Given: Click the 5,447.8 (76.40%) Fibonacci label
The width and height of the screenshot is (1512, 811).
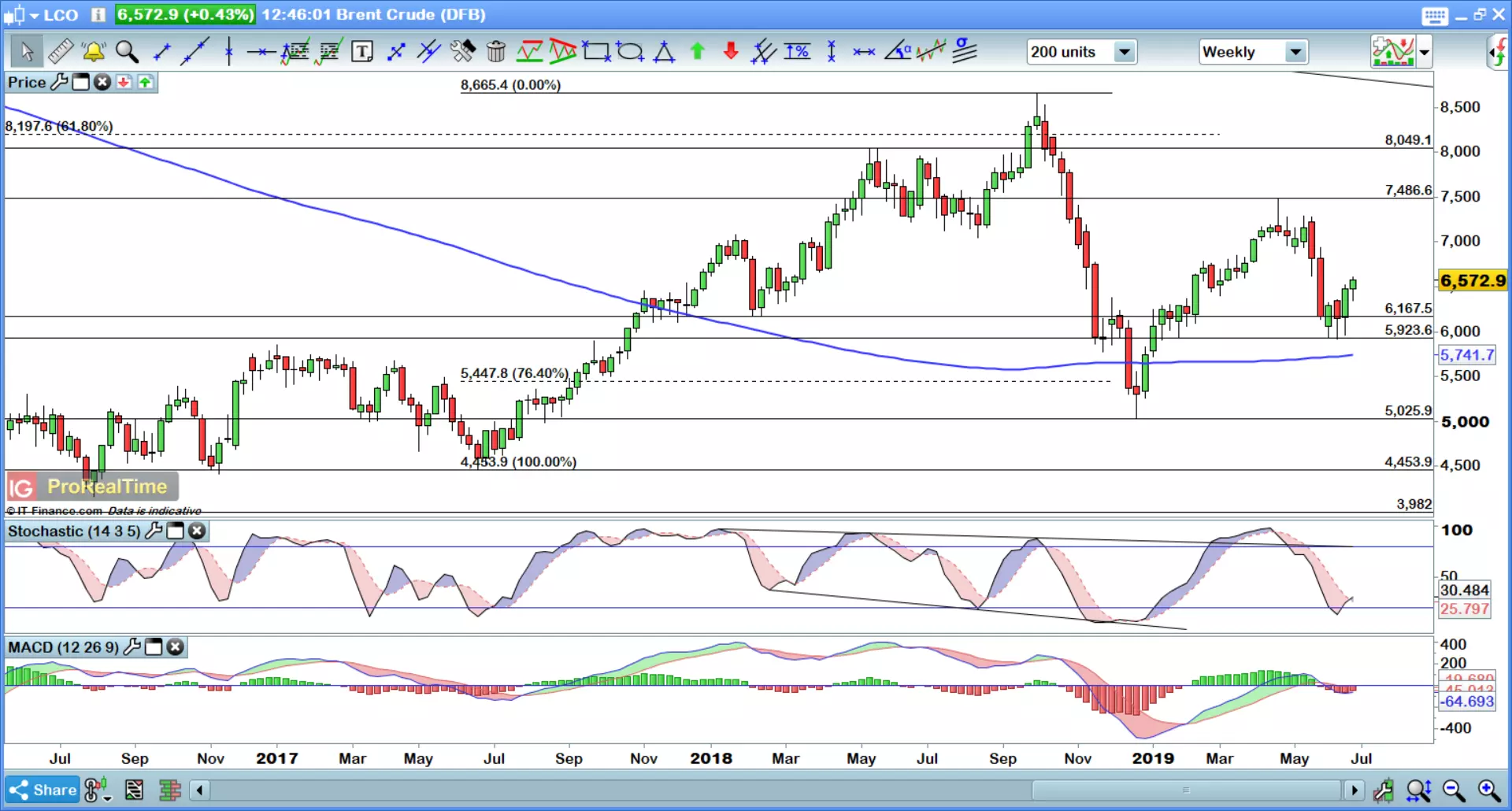Looking at the screenshot, I should 514,373.
